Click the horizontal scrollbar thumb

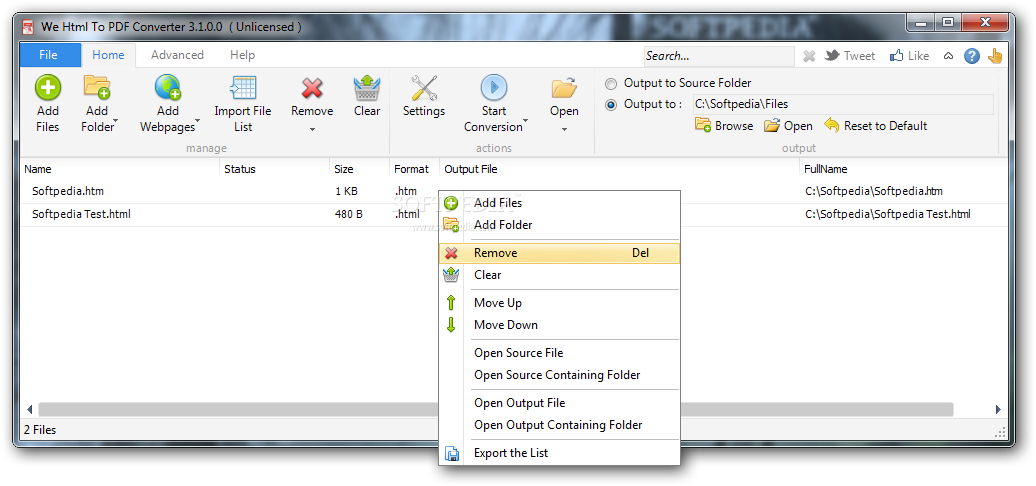[496, 409]
